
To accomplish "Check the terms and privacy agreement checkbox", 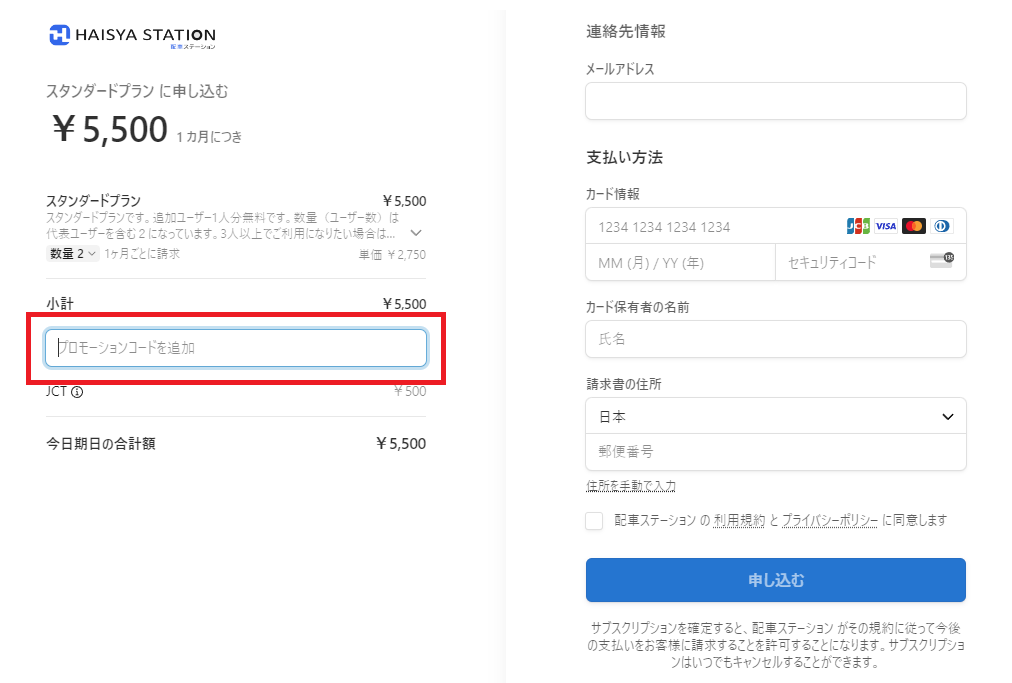I will (x=594, y=520).
